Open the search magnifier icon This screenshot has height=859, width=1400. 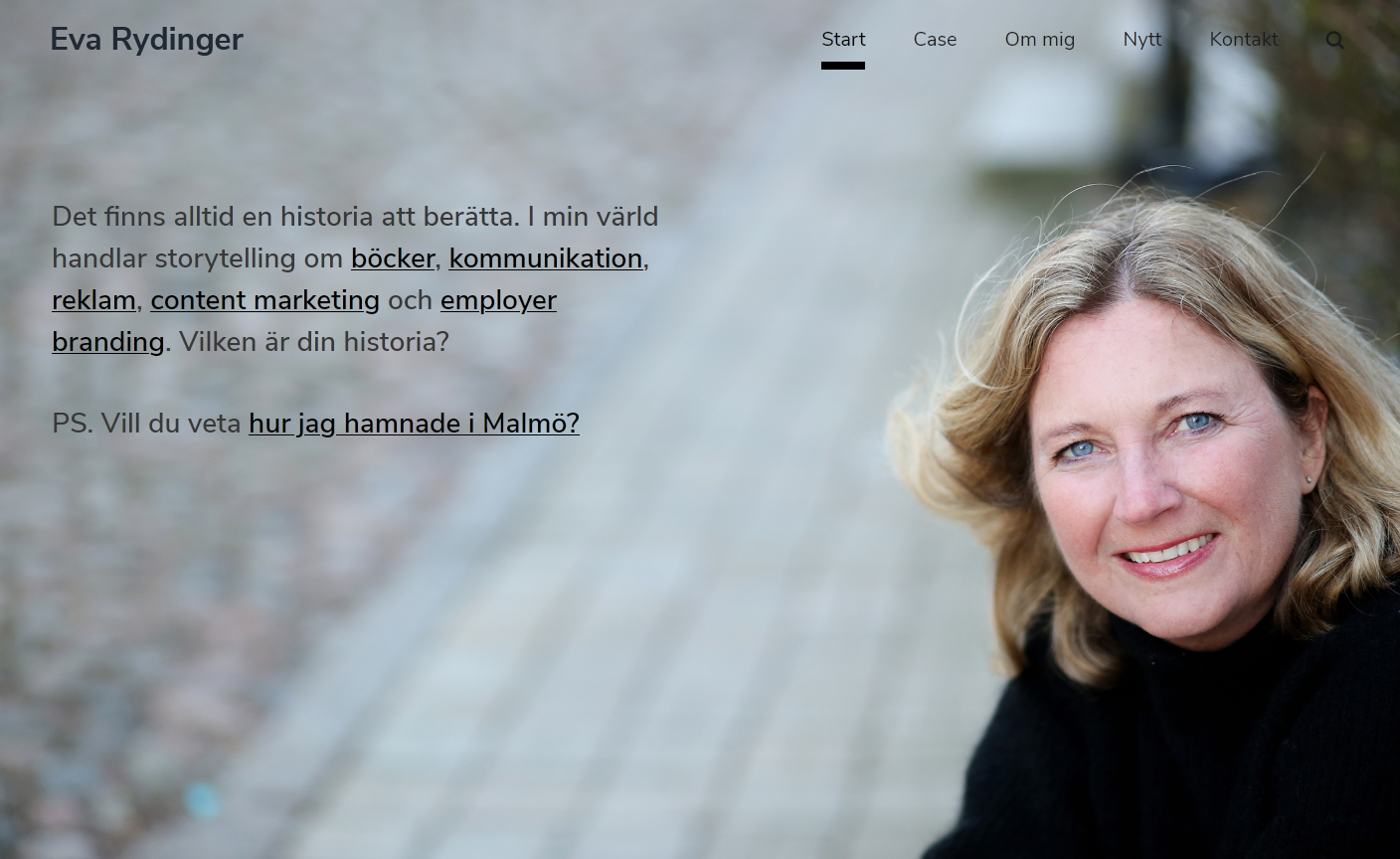[x=1334, y=41]
